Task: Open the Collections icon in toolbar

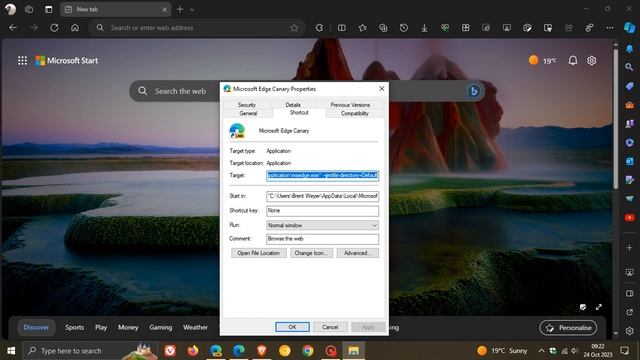Action: 383,28
